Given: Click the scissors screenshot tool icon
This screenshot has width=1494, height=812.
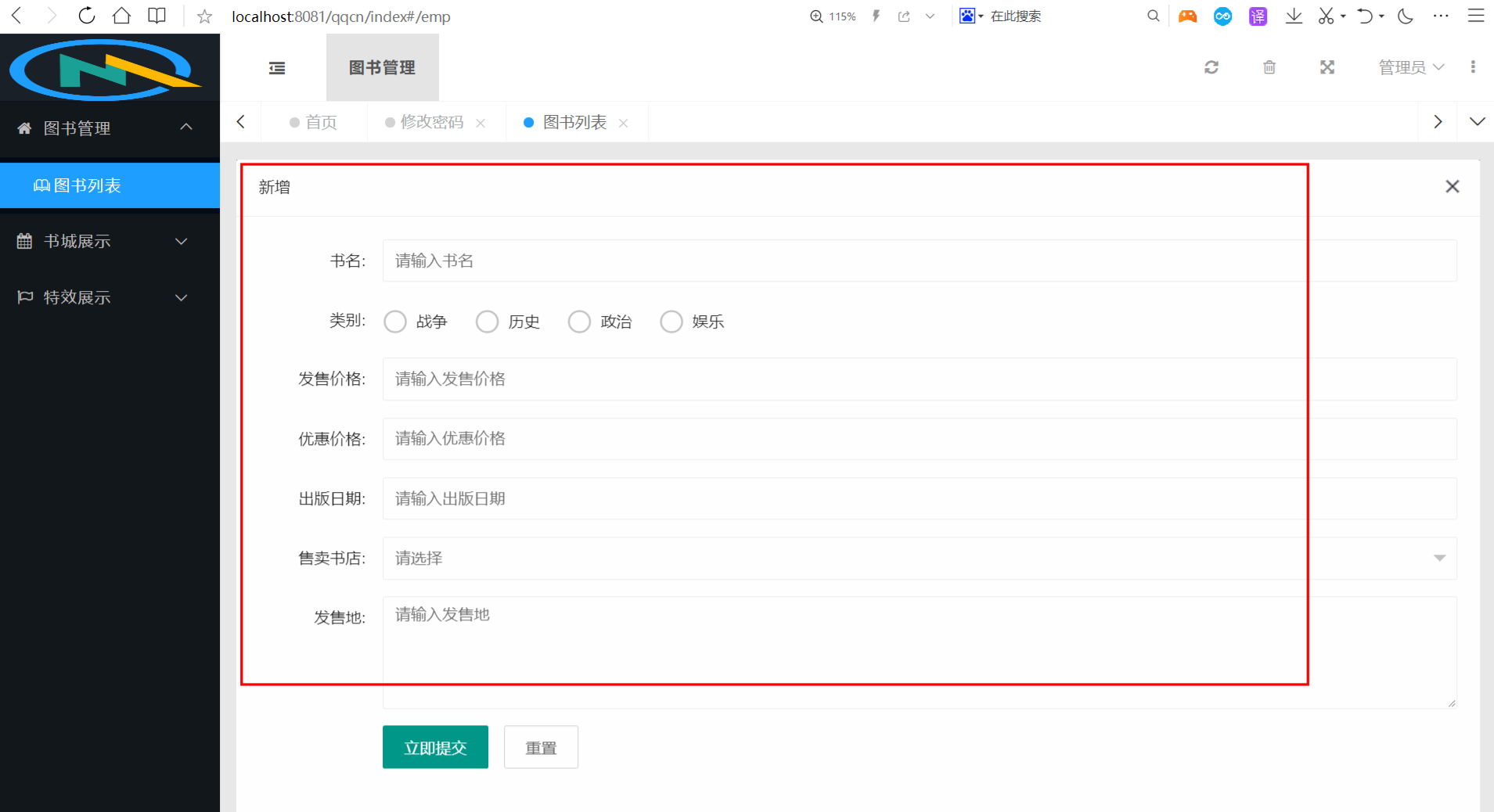Looking at the screenshot, I should pos(1326,16).
